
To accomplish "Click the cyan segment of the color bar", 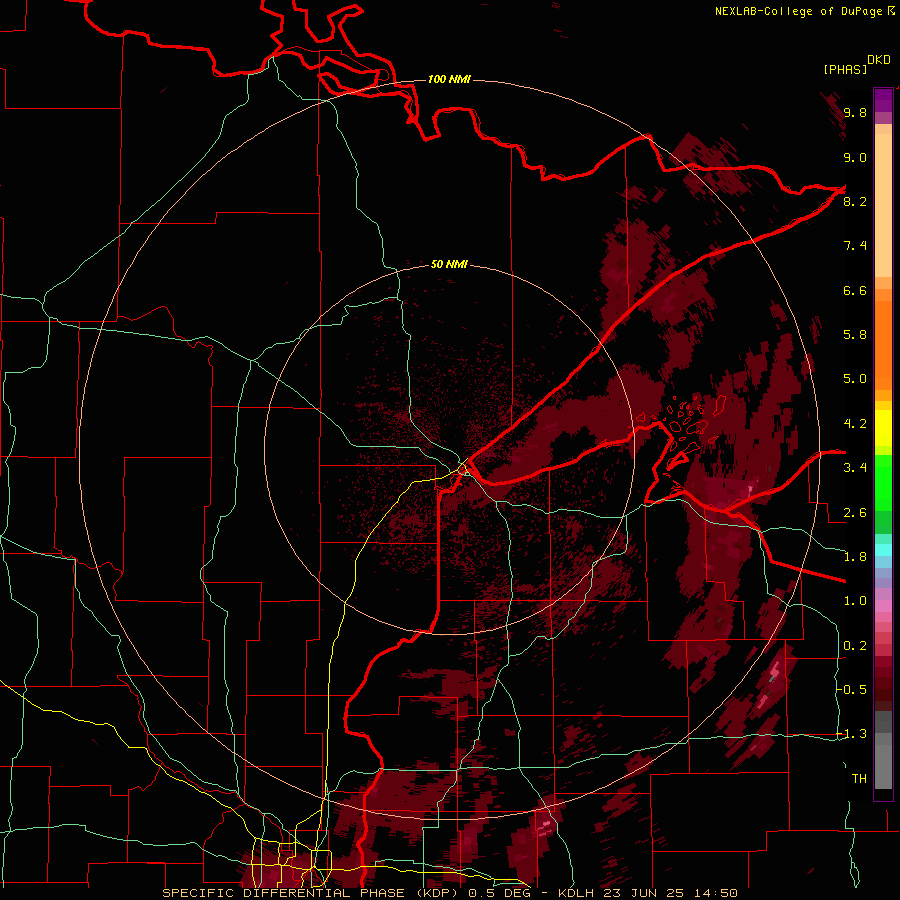I will point(883,549).
